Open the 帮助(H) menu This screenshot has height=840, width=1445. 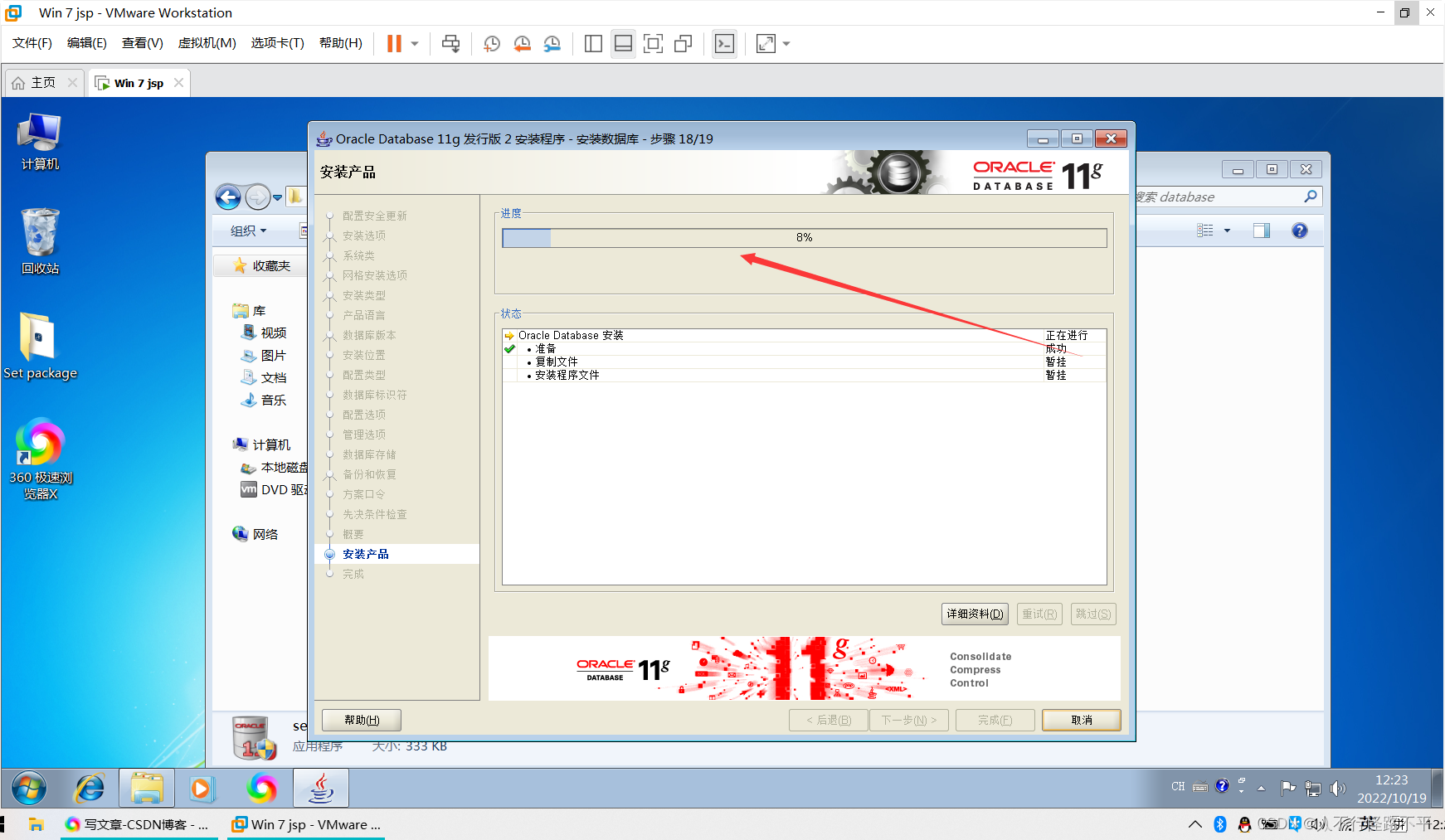(341, 43)
